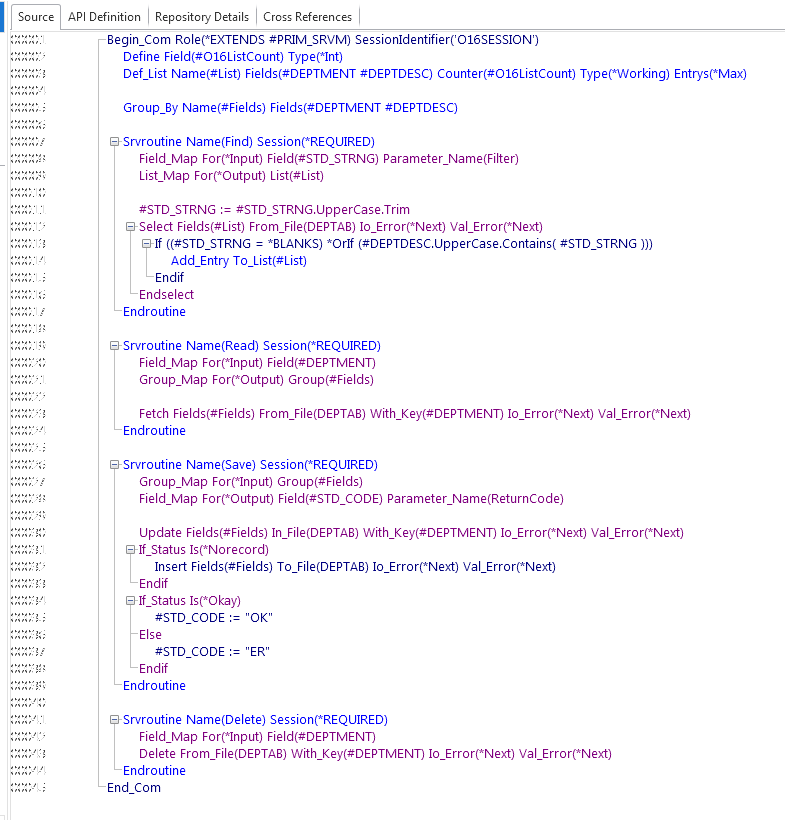
Task: Click line number 00001 in the gutter
Action: pos(28,40)
